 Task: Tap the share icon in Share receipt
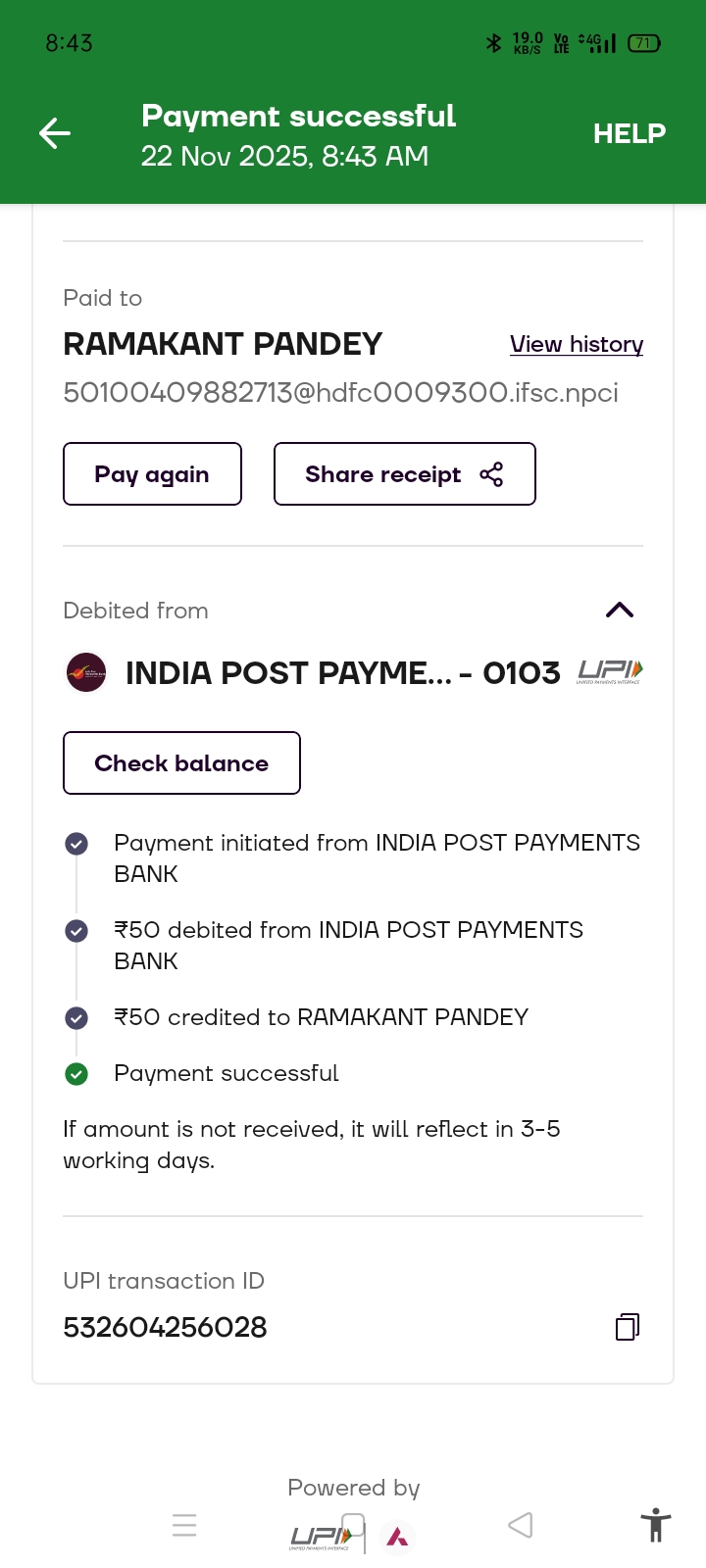491,474
